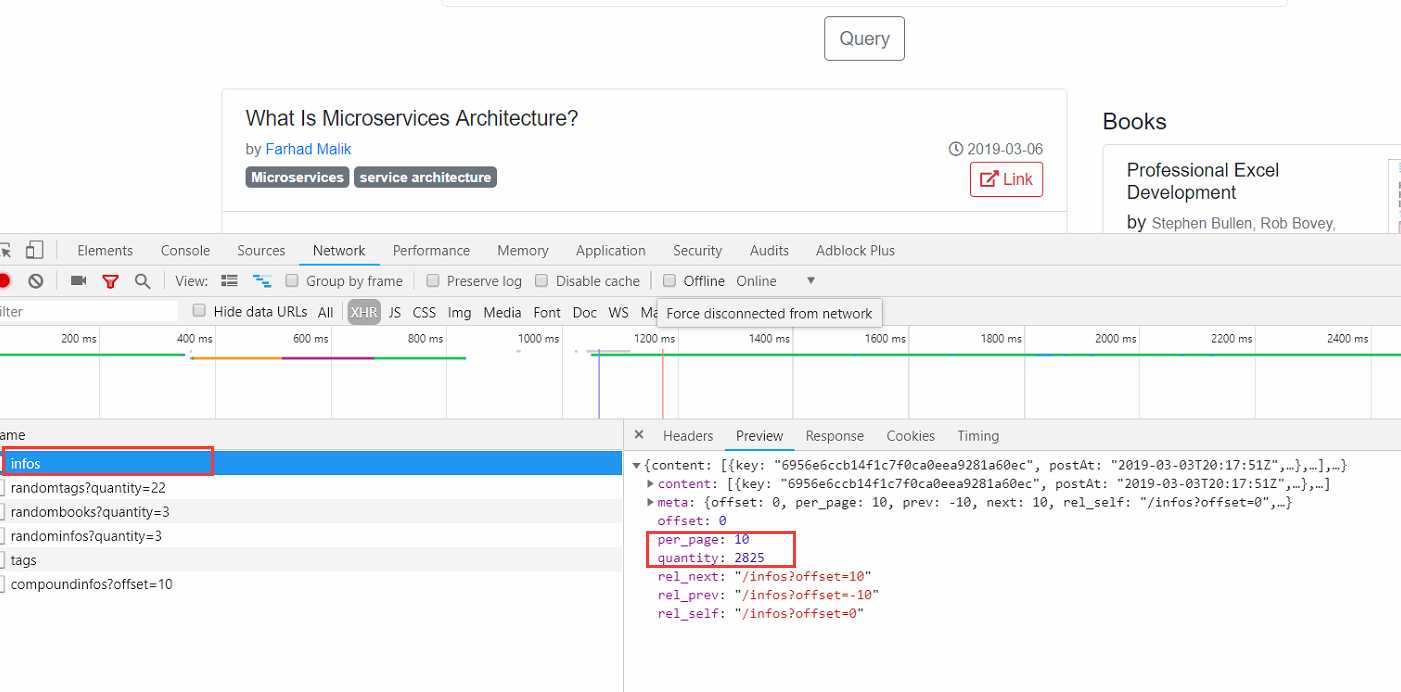Filter requests by Font
The height and width of the screenshot is (692, 1401).
[x=547, y=312]
